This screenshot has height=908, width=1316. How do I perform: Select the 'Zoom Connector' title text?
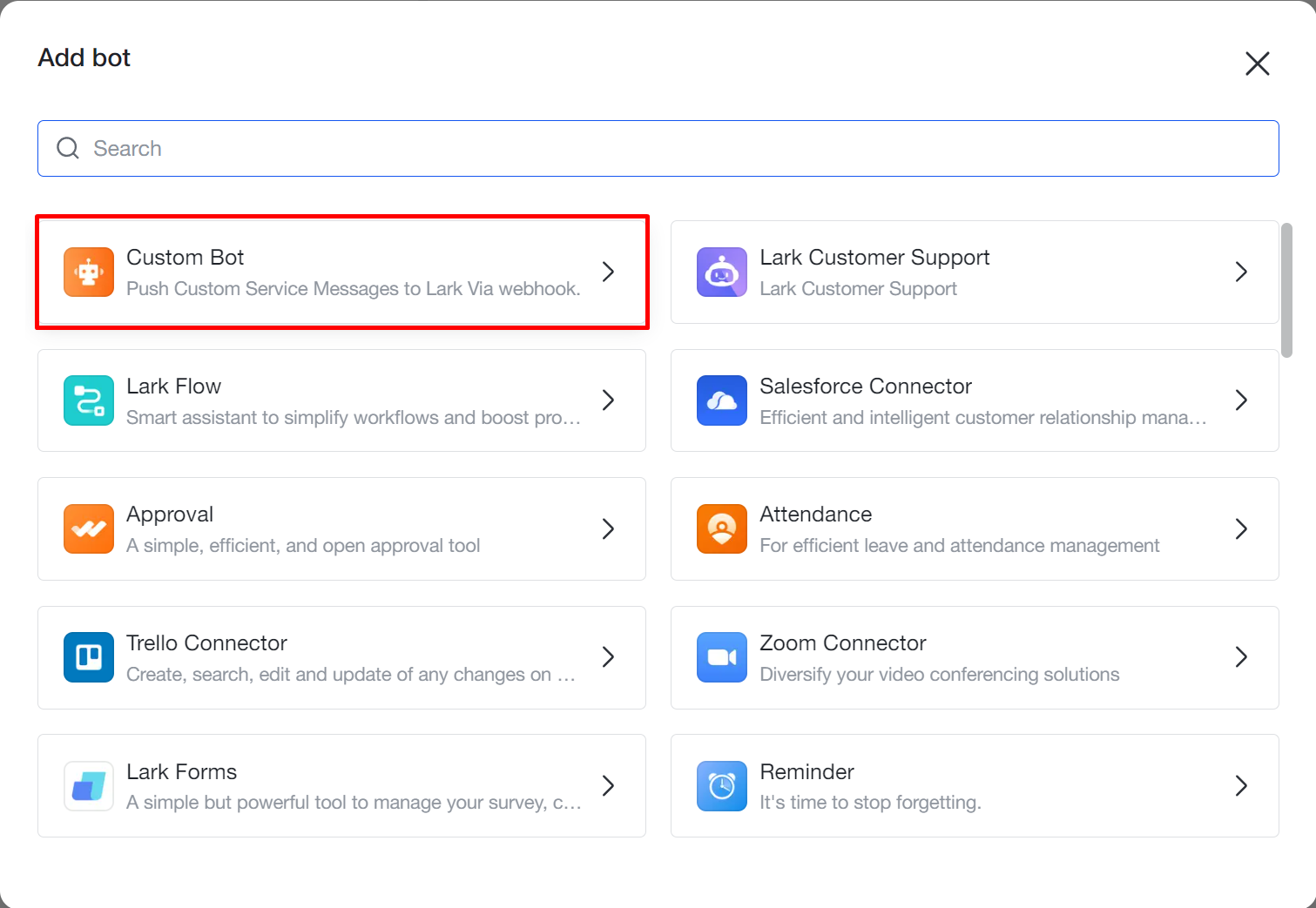(x=843, y=643)
